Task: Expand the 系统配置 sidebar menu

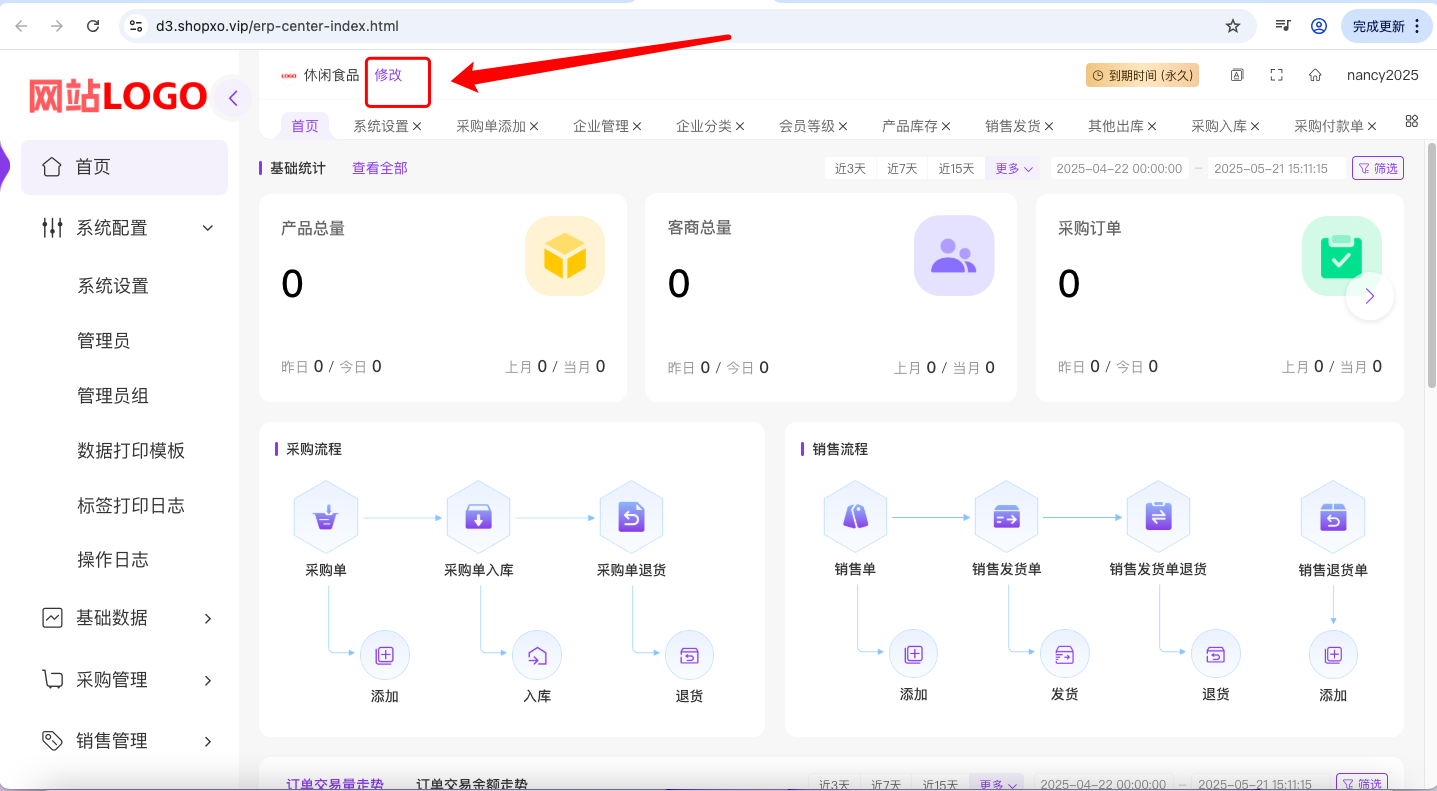Action: click(124, 228)
